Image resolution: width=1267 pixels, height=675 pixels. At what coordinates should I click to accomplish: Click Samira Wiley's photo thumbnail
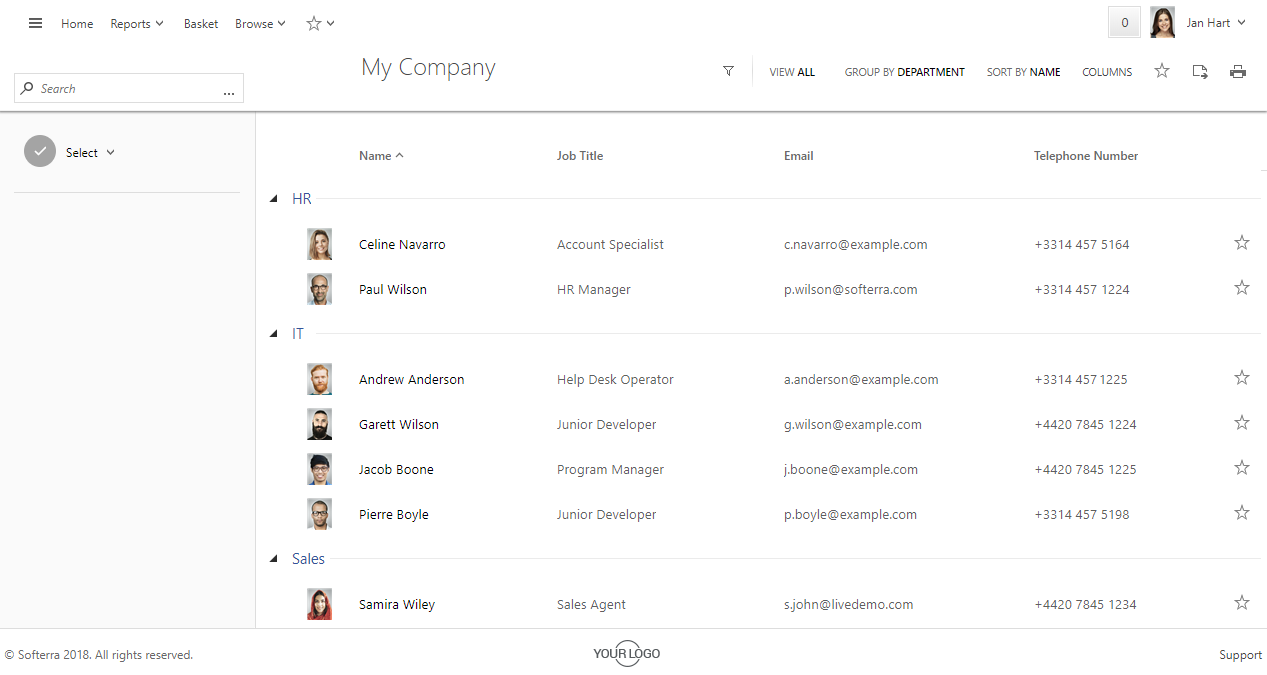(319, 604)
